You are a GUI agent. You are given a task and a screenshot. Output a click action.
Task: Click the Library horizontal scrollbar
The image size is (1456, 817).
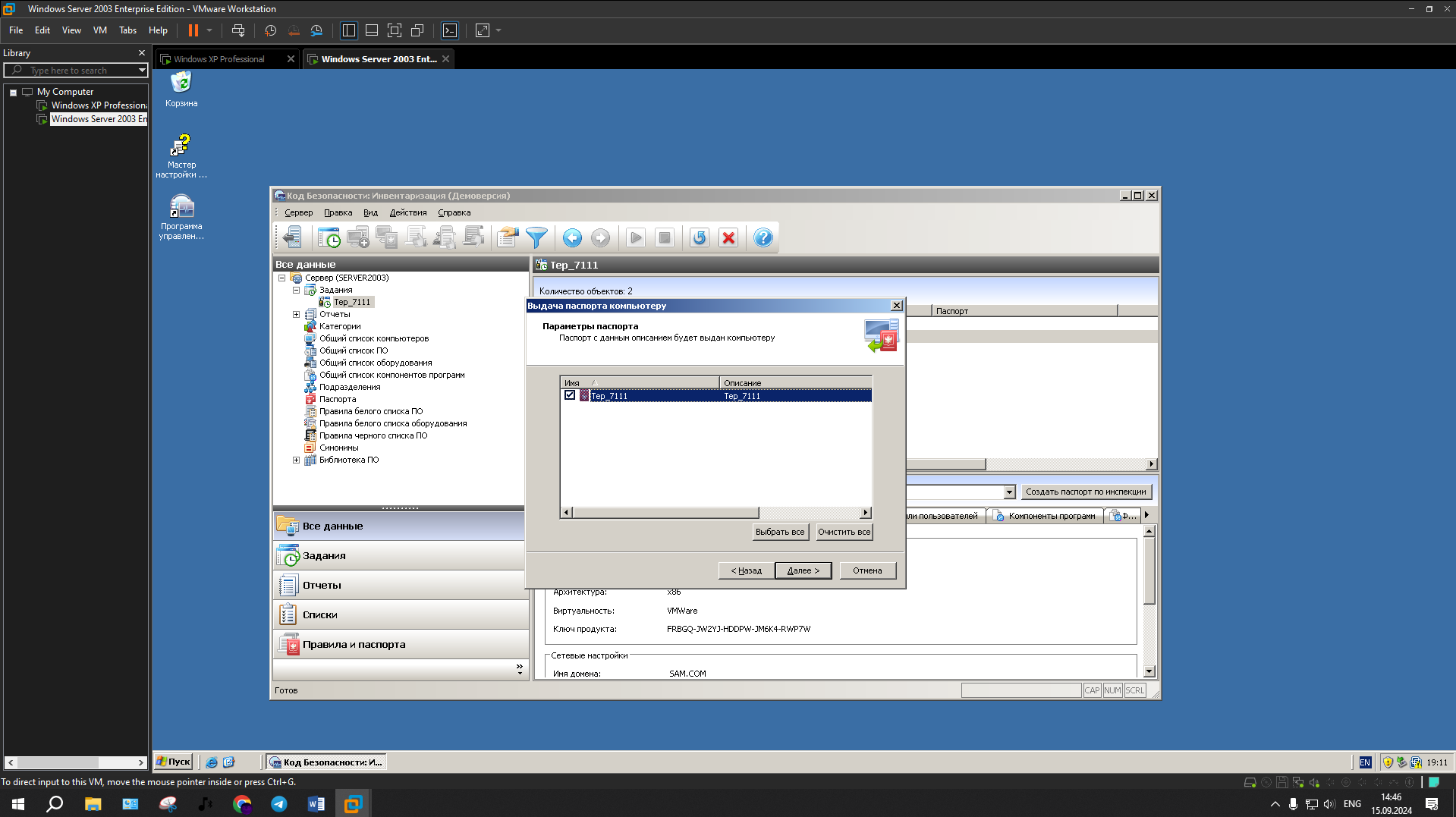[x=76, y=762]
